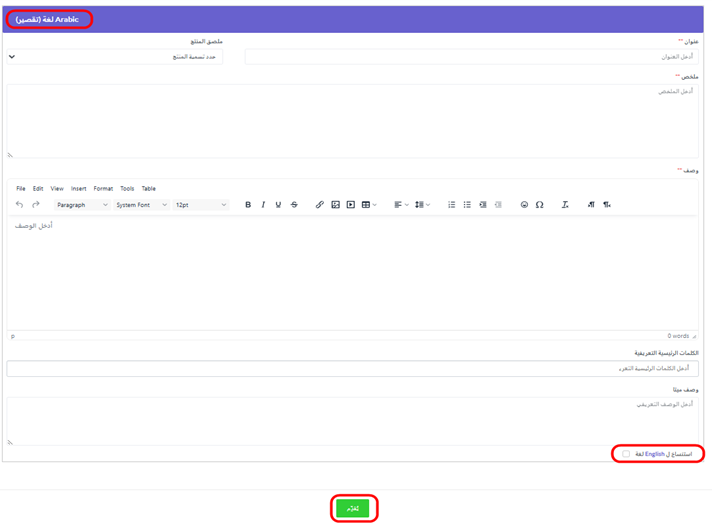Click the title input field
The height and width of the screenshot is (526, 712).
[470, 58]
